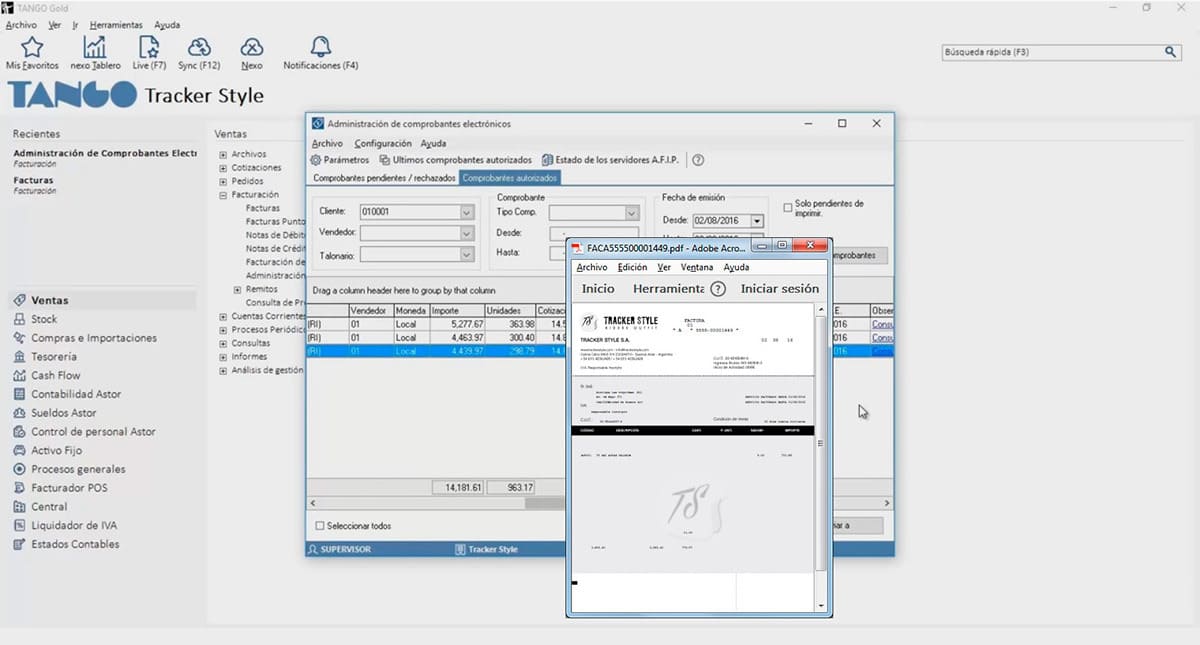Check the Seleccionar todos checkbox
The image size is (1200, 645).
(320, 526)
